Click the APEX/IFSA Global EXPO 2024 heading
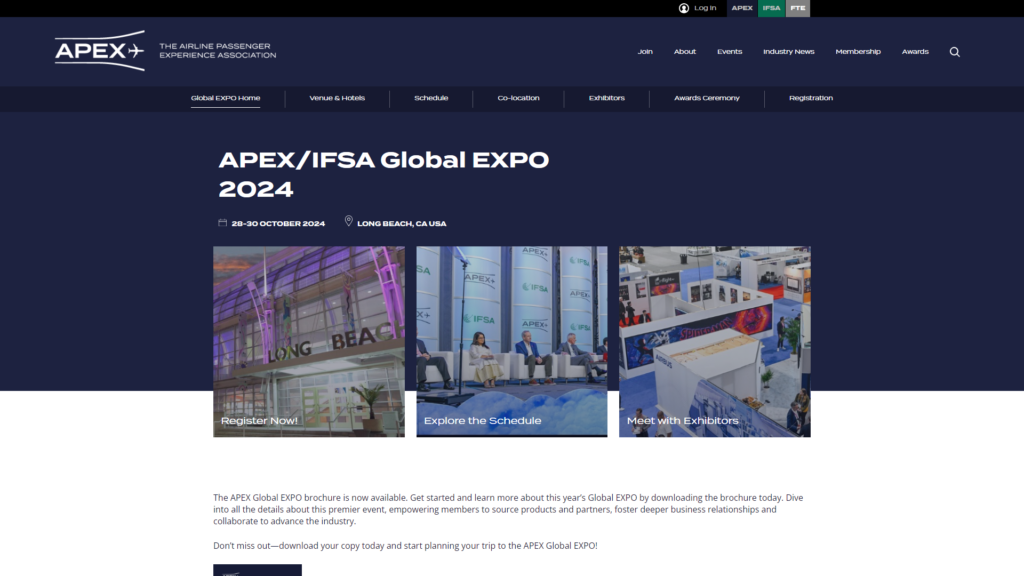The height and width of the screenshot is (576, 1024). pyautogui.click(x=384, y=174)
